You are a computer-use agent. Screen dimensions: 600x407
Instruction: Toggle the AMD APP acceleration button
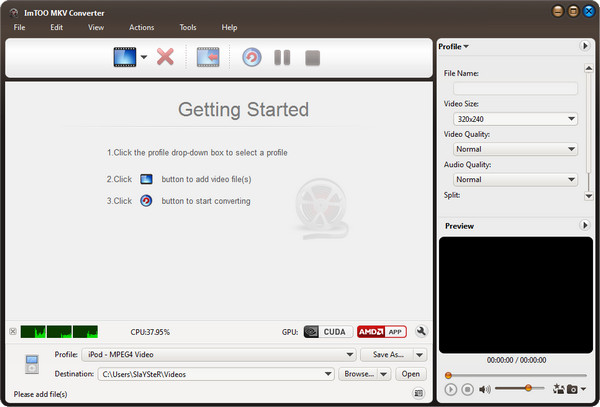tap(381, 332)
